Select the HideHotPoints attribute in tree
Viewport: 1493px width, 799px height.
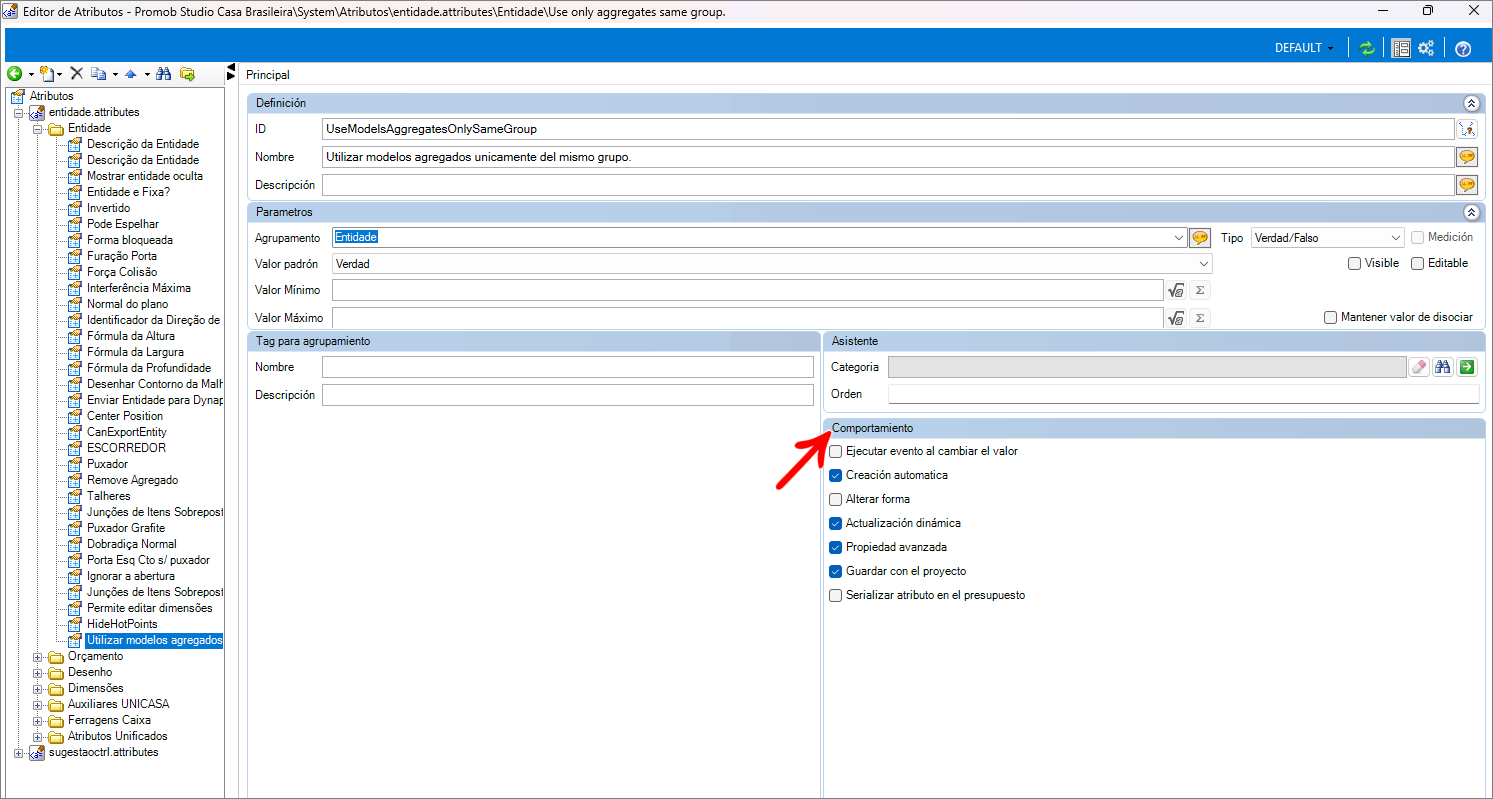pos(122,624)
